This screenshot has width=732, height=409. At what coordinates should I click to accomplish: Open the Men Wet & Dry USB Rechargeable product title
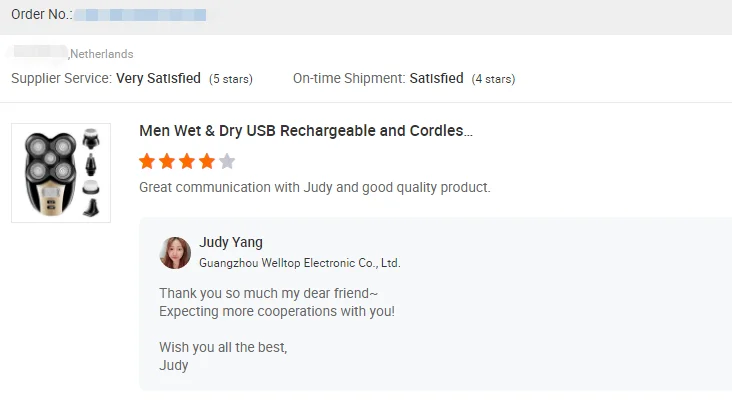(x=305, y=131)
